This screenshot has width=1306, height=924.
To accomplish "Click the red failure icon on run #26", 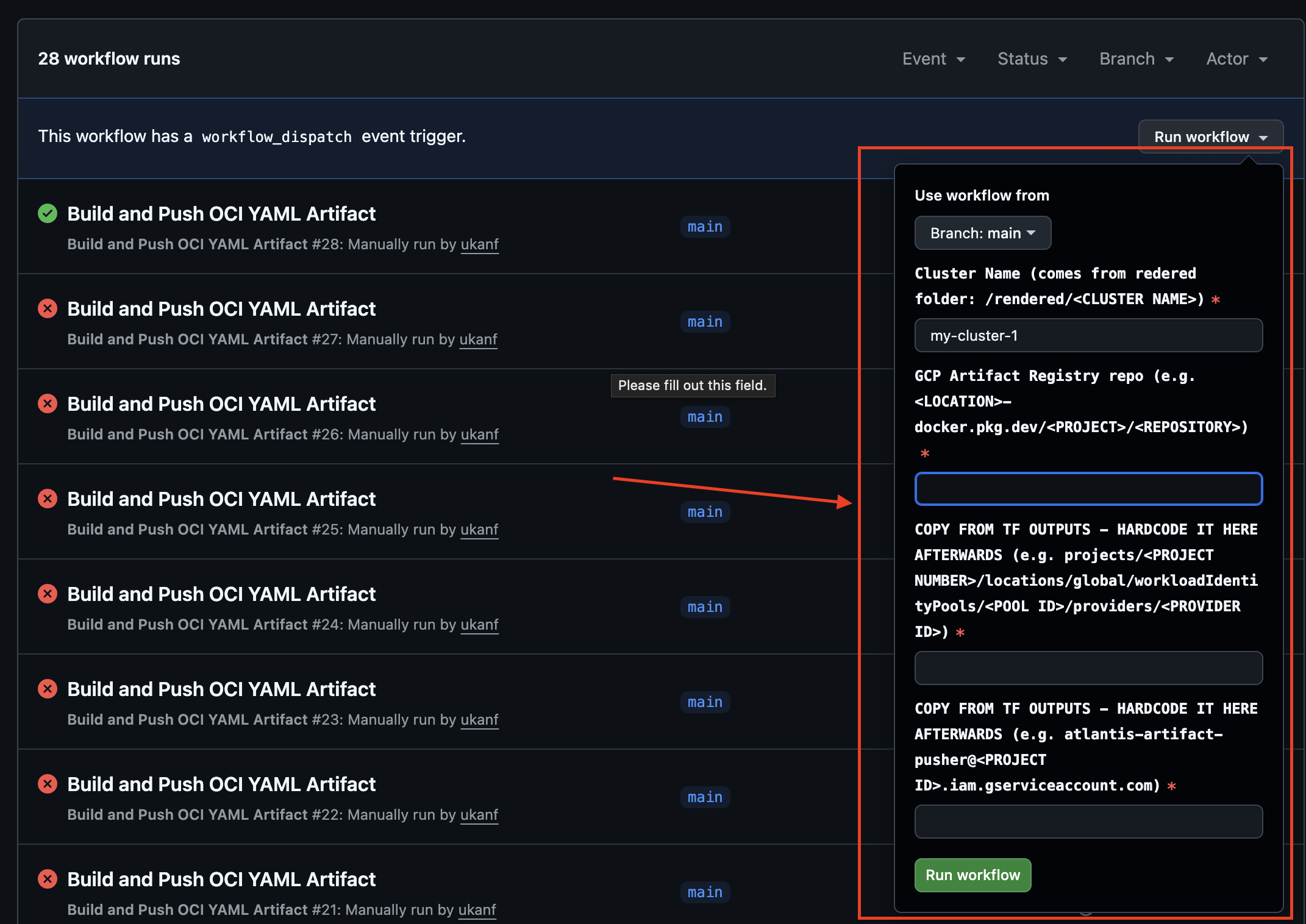I will pyautogui.click(x=48, y=403).
